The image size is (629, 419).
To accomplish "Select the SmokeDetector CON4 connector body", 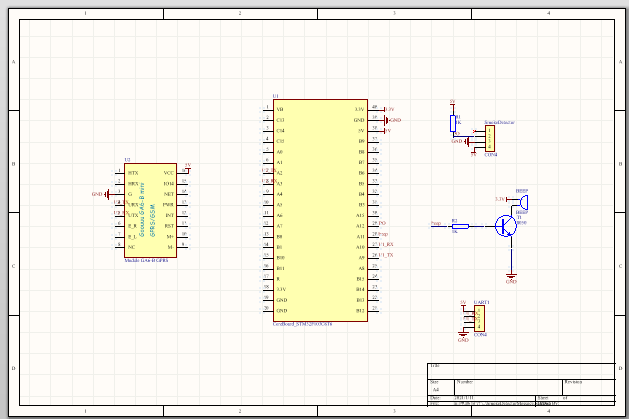I will (x=490, y=138).
